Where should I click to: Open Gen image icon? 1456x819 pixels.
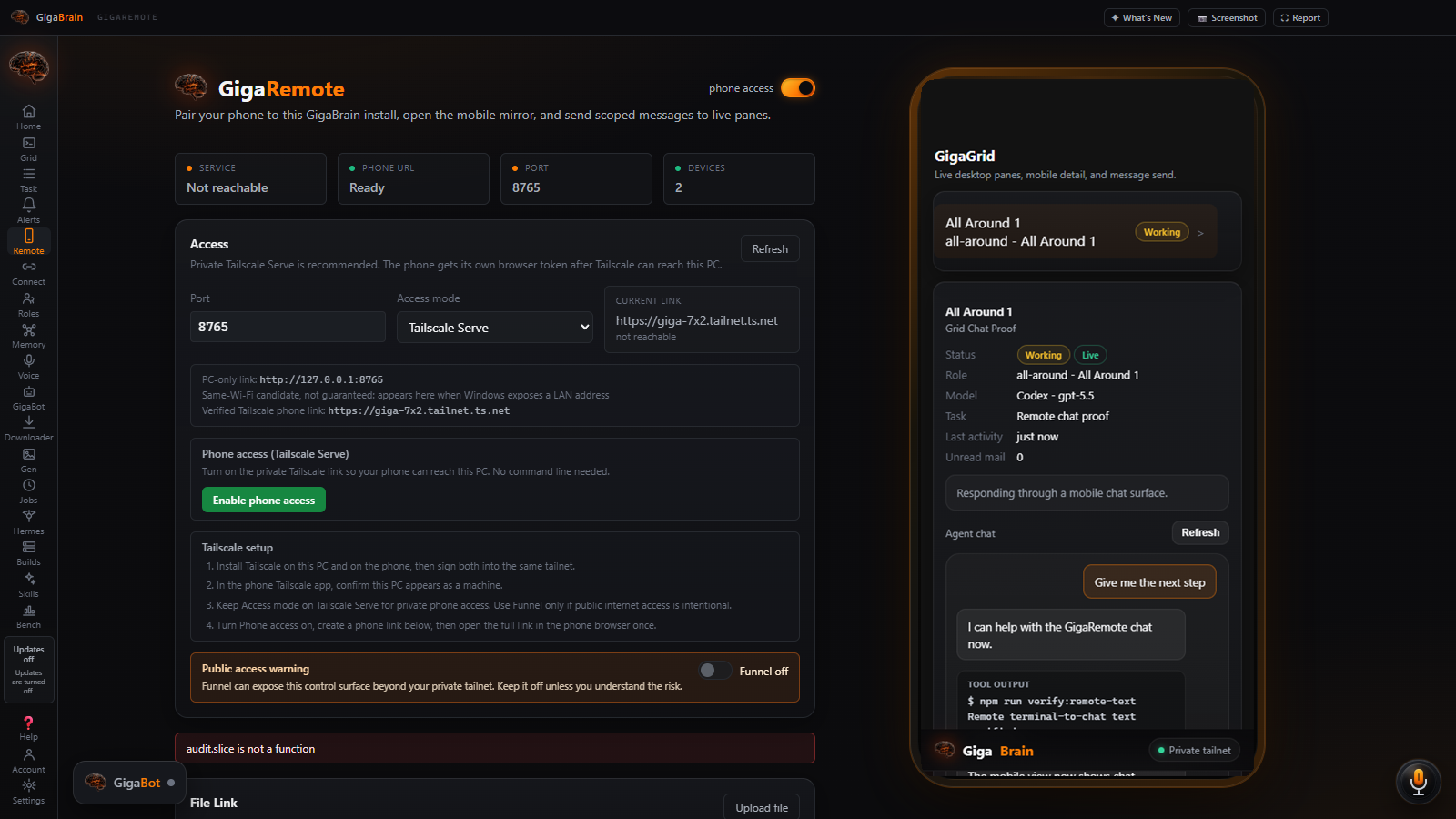tap(28, 460)
